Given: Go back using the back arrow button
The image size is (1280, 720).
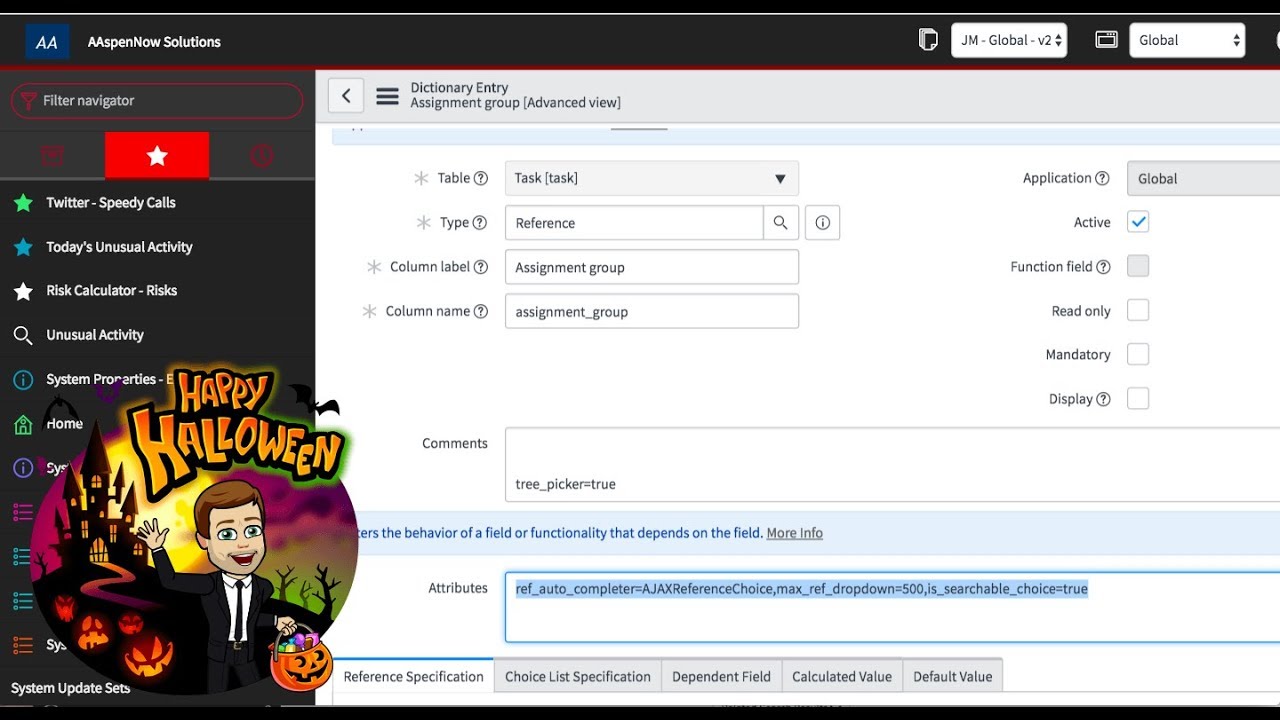Looking at the screenshot, I should point(346,96).
